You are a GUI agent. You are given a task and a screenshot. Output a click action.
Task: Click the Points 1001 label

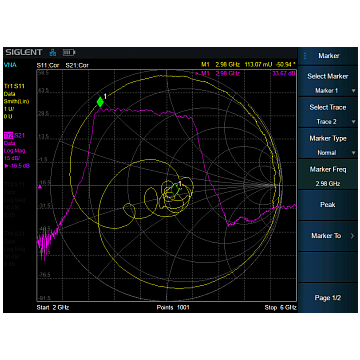[x=173, y=307]
